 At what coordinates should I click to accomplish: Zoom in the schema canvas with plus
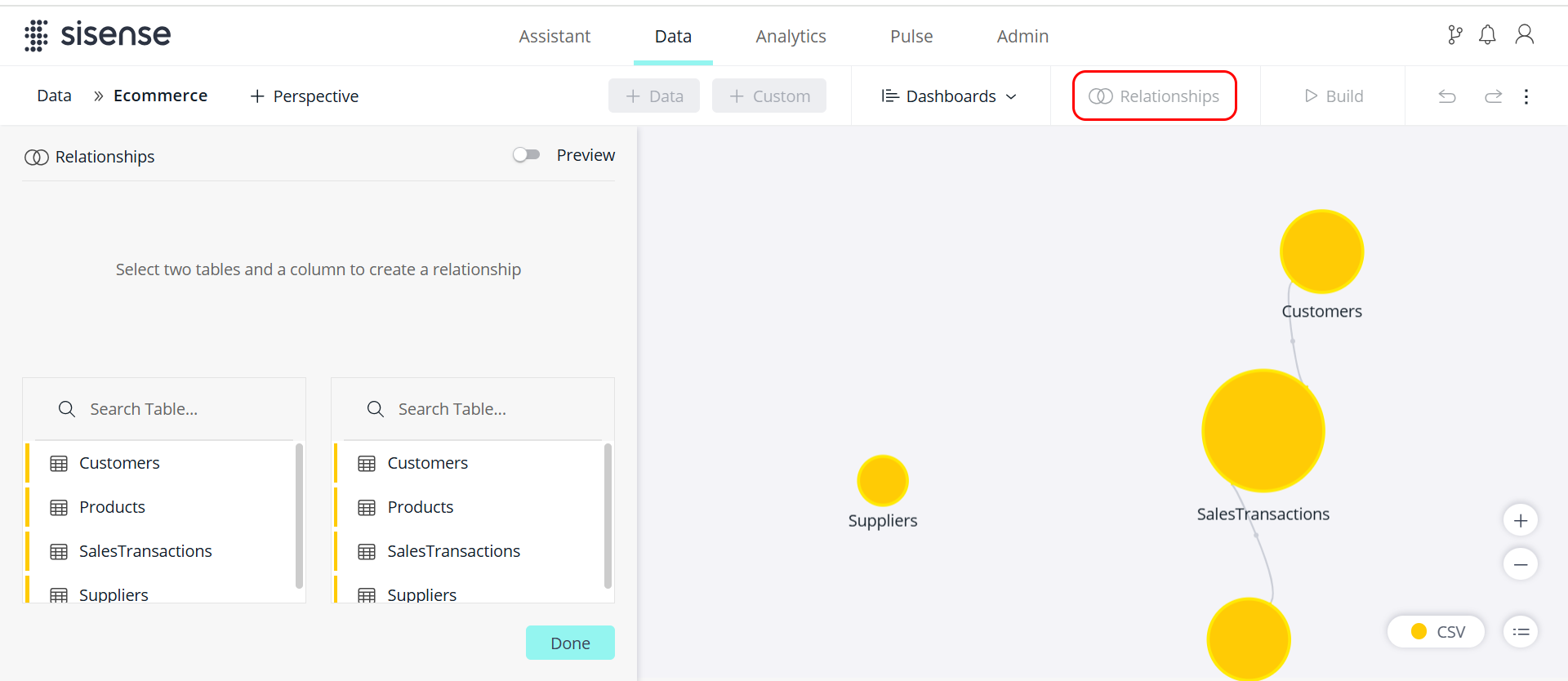pos(1521,520)
